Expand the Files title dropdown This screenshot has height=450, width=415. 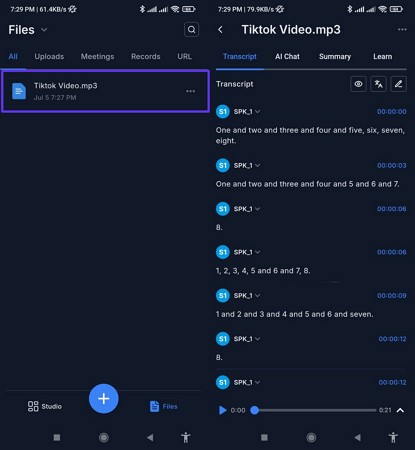tap(44, 30)
